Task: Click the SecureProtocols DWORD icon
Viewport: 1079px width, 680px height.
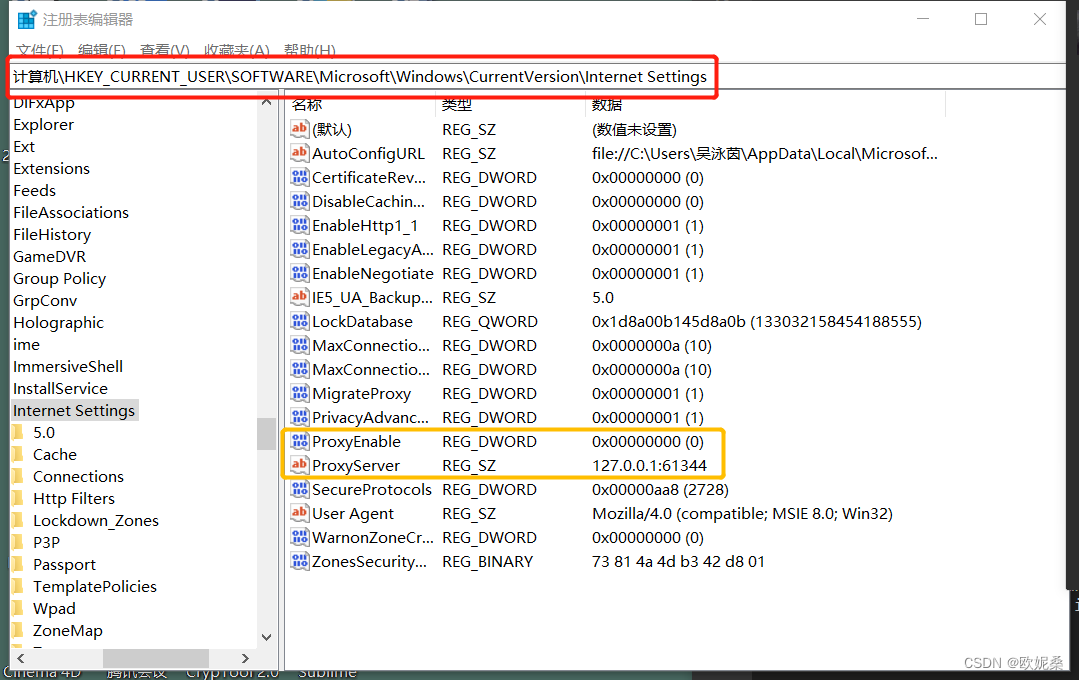Action: pyautogui.click(x=299, y=489)
